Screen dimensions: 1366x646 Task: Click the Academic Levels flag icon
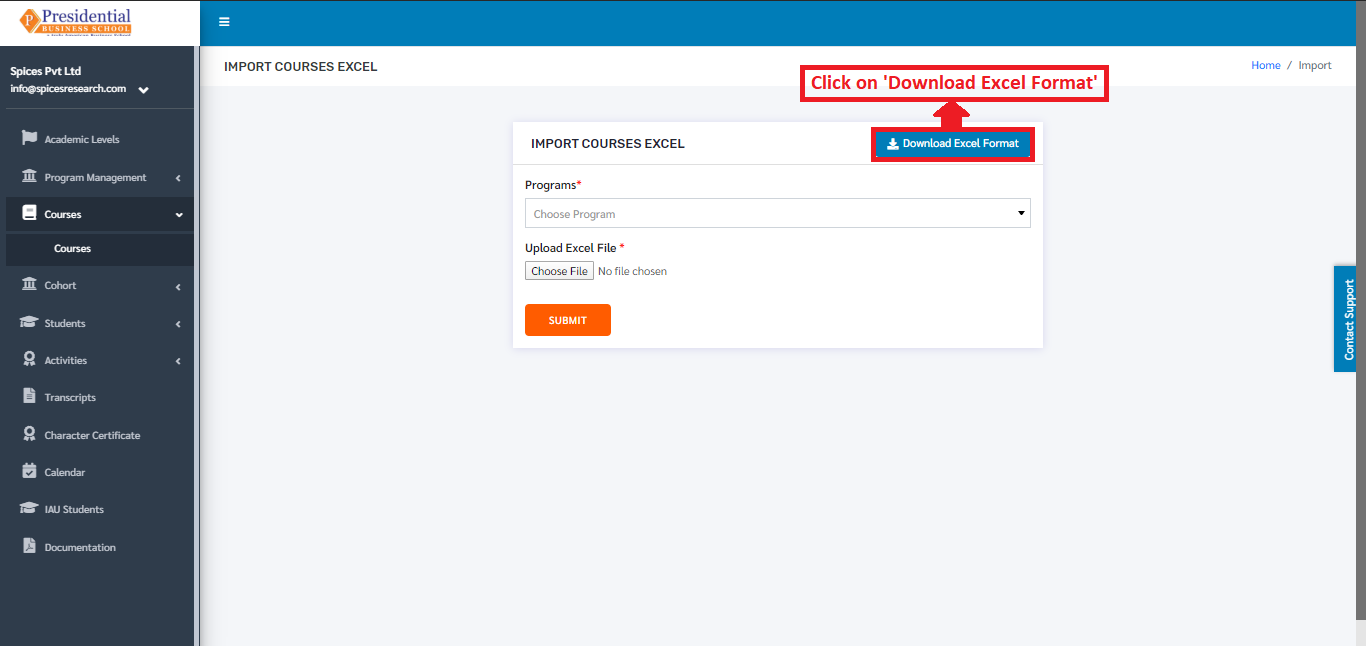point(29,139)
